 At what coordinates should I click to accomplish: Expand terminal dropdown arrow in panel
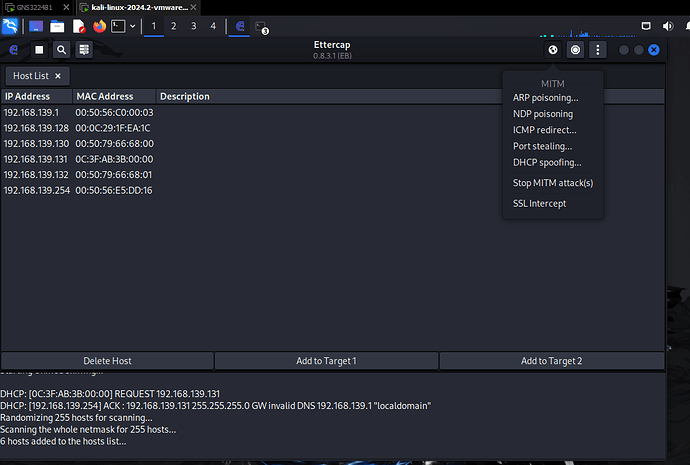pyautogui.click(x=132, y=26)
